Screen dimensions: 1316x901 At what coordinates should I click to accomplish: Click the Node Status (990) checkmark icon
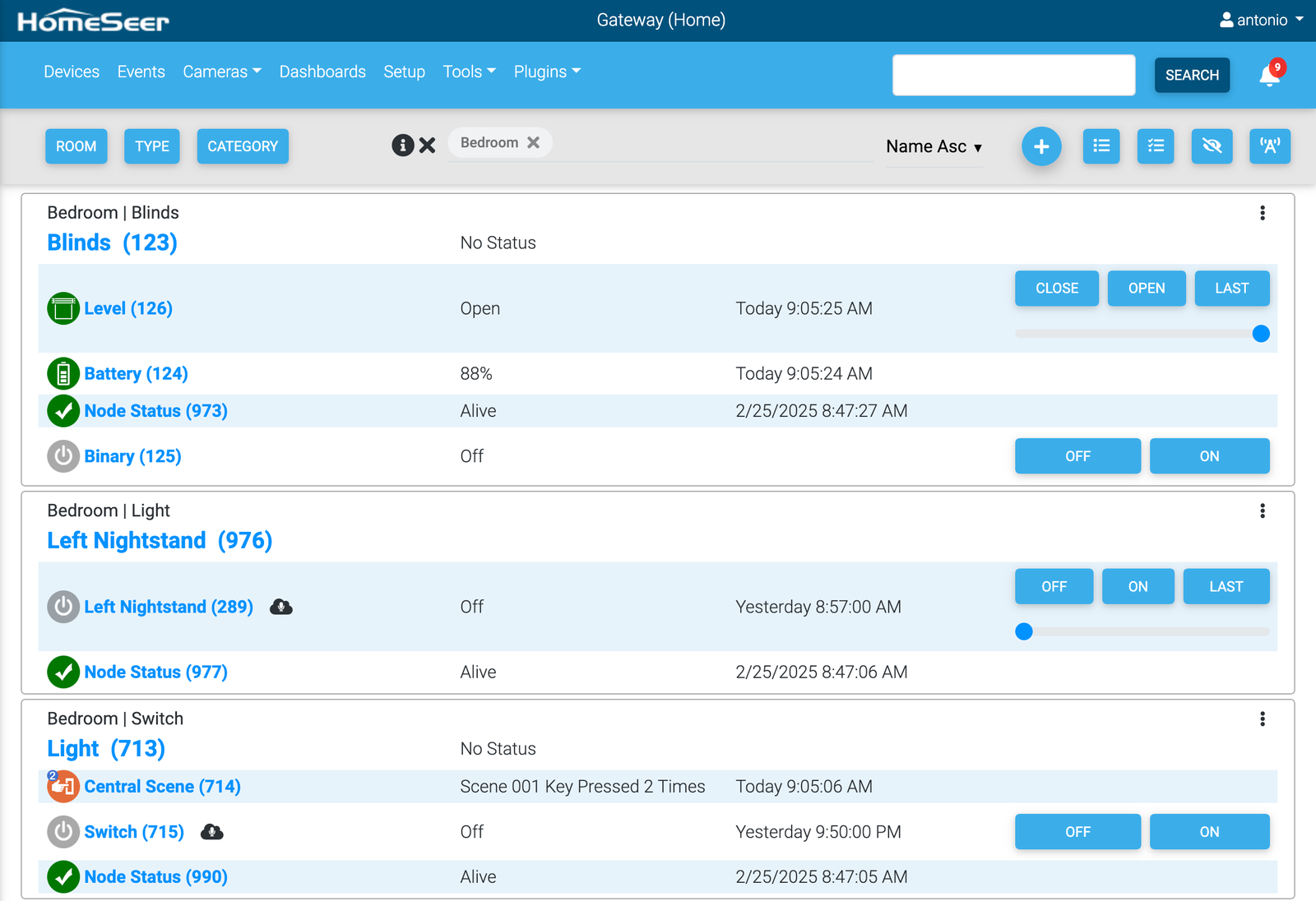[x=63, y=876]
